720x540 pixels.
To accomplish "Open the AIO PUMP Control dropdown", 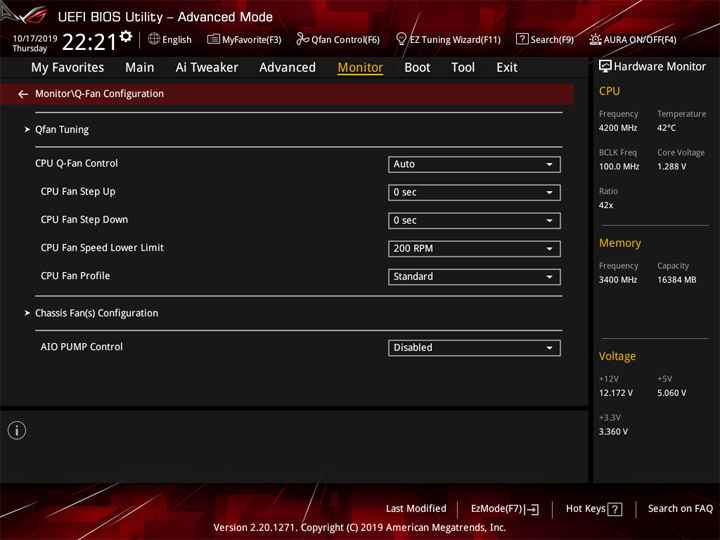I will click(x=474, y=348).
